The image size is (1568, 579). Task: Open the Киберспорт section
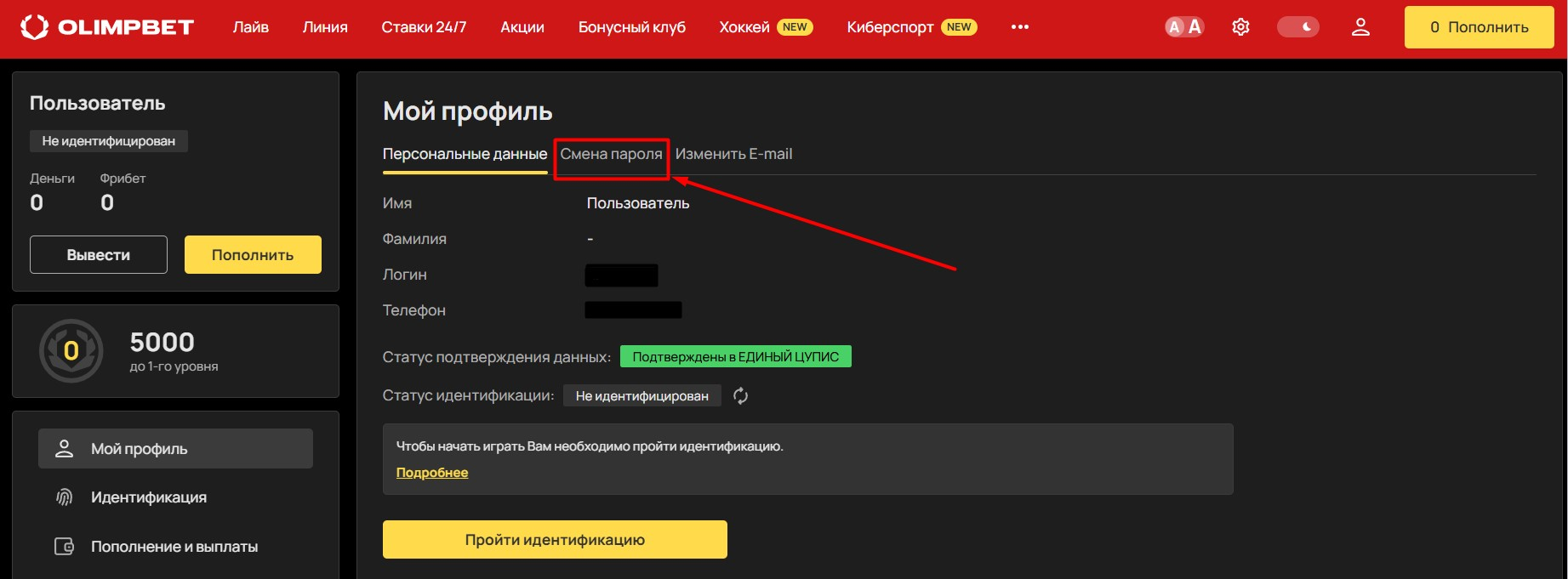890,27
